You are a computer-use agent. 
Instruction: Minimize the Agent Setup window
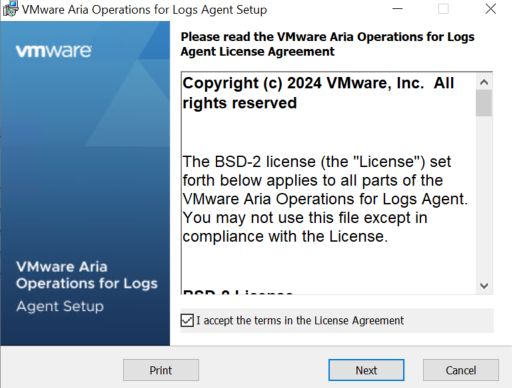click(397, 9)
